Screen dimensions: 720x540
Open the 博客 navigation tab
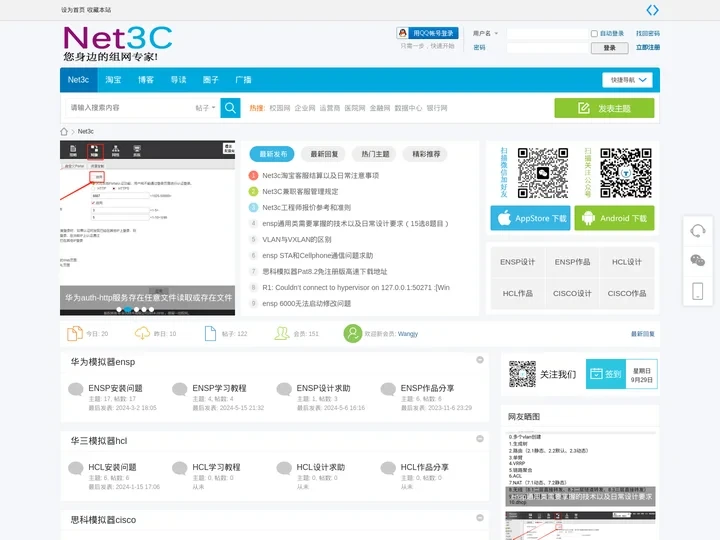point(146,80)
